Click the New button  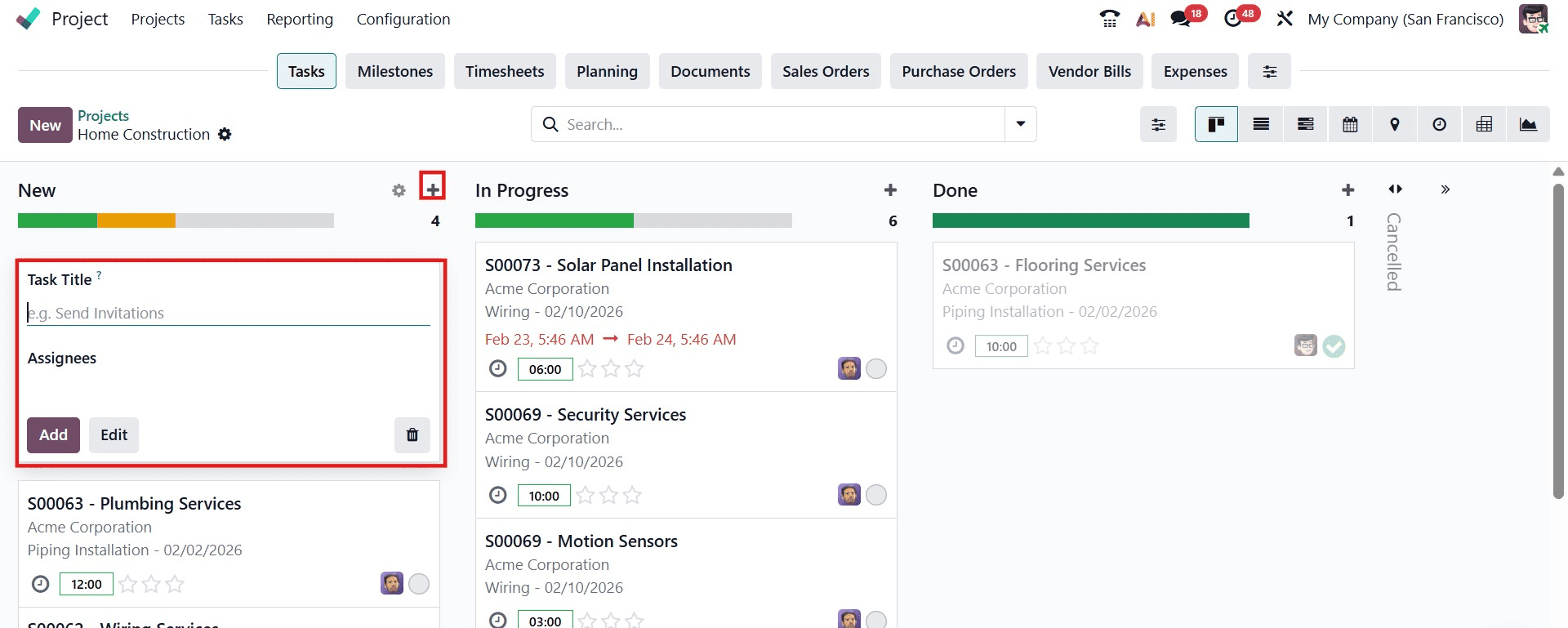click(45, 125)
